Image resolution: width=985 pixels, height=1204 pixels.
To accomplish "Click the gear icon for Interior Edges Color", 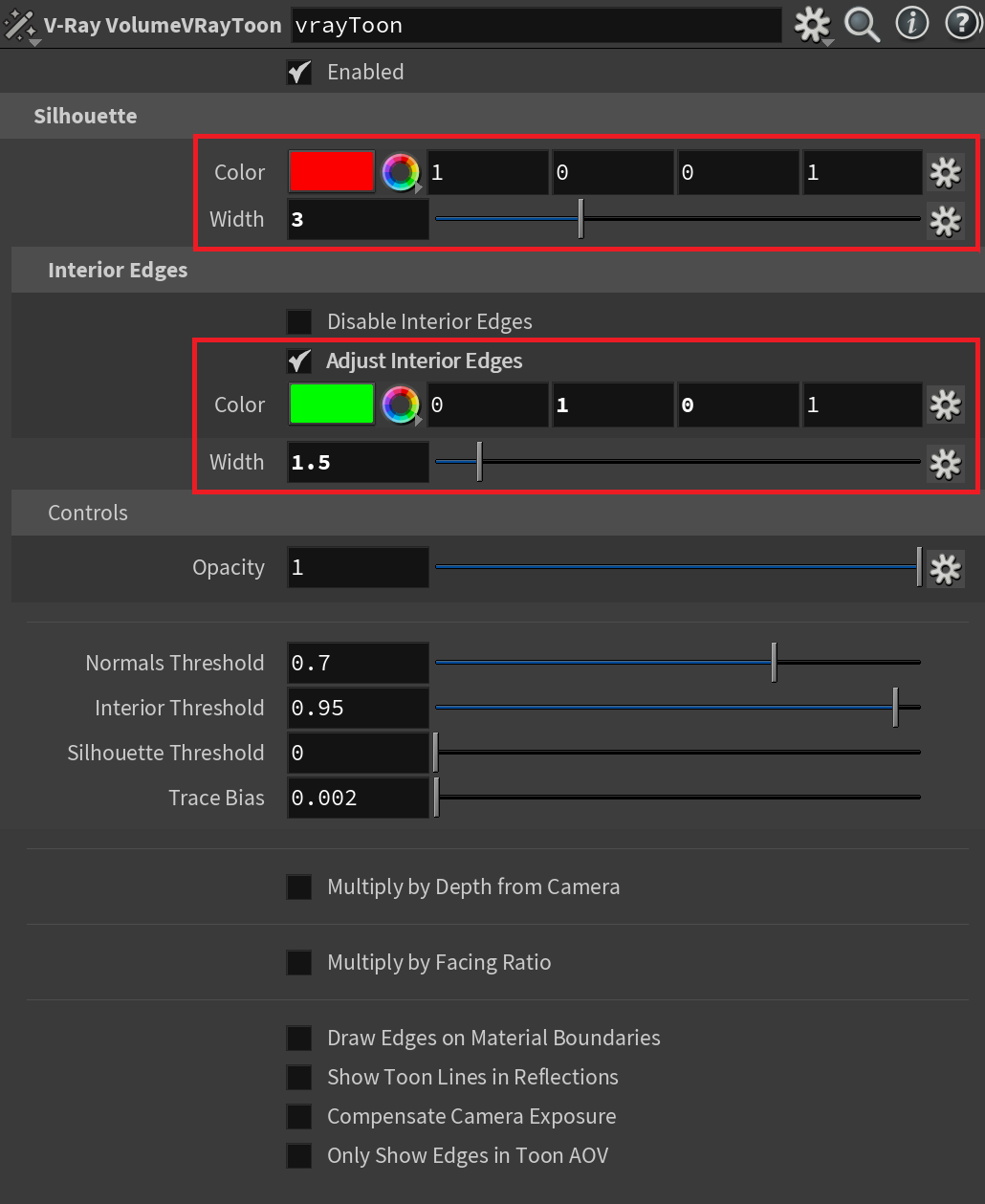I will click(945, 405).
